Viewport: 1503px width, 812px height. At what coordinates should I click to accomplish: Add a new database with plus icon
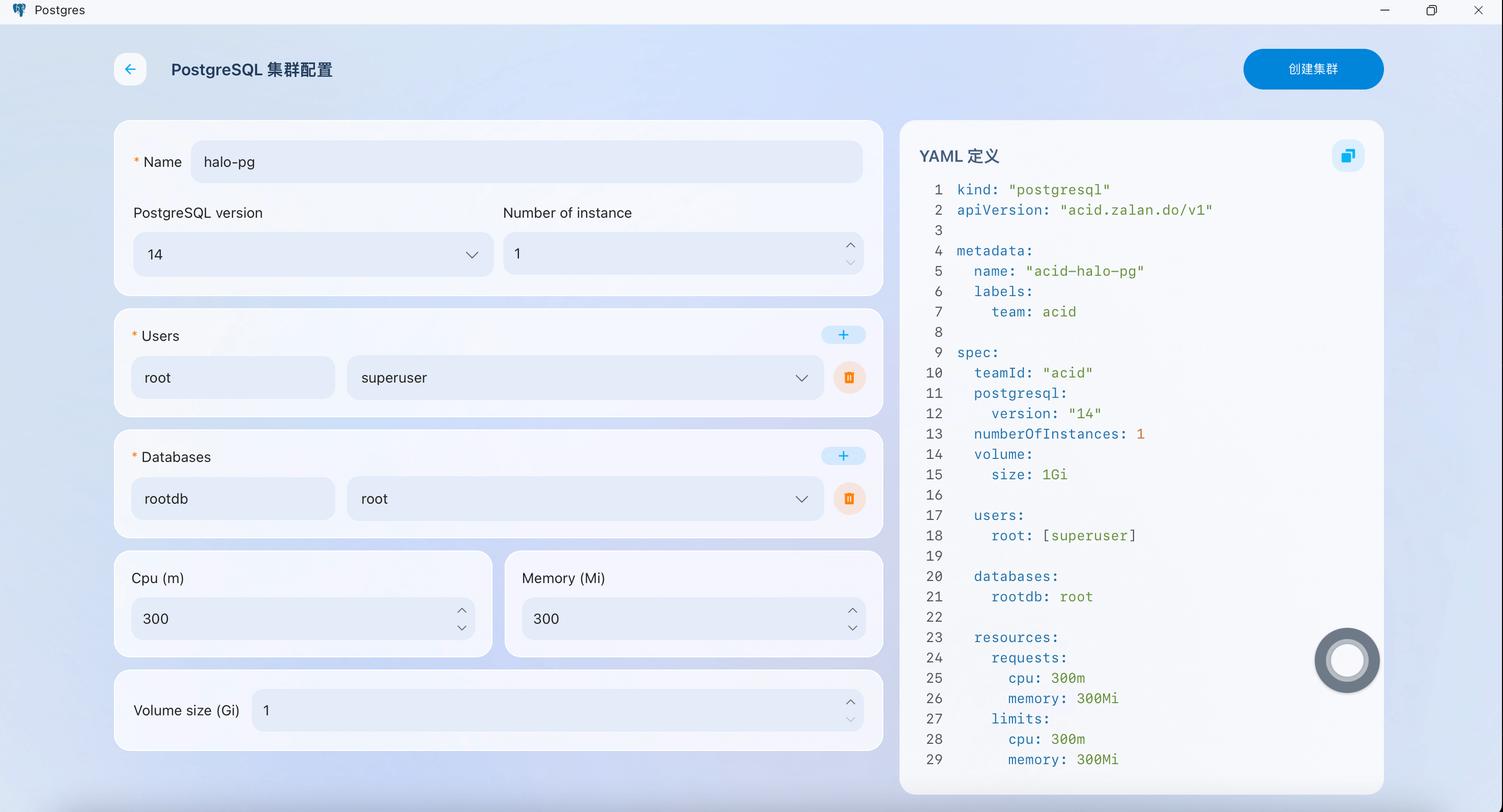pos(843,455)
